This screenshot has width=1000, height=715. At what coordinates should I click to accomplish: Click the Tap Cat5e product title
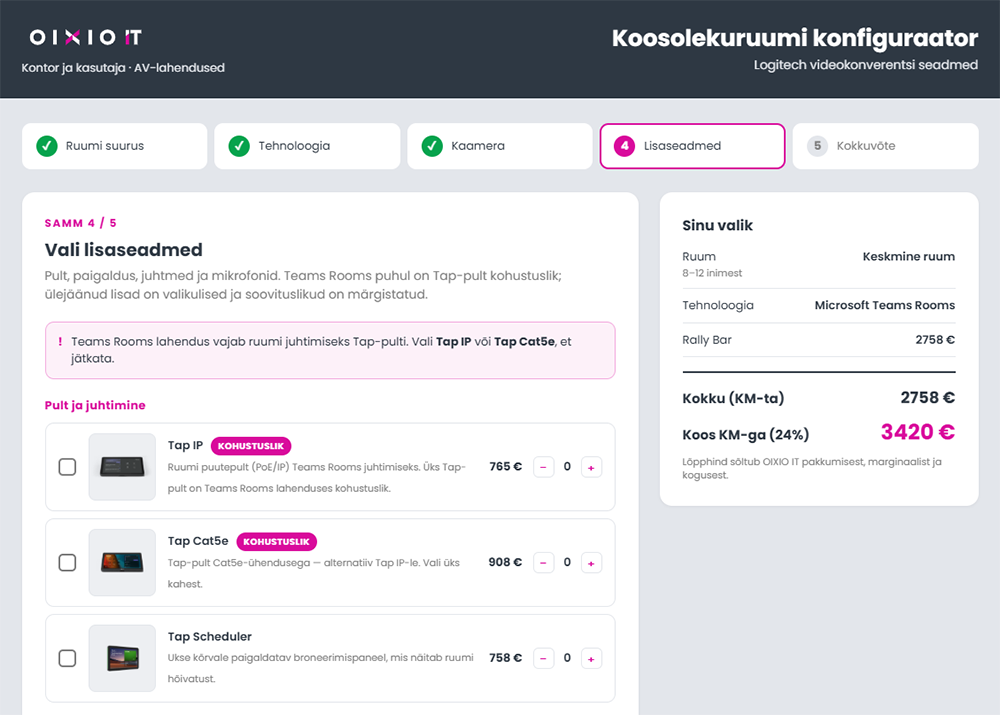tap(198, 541)
